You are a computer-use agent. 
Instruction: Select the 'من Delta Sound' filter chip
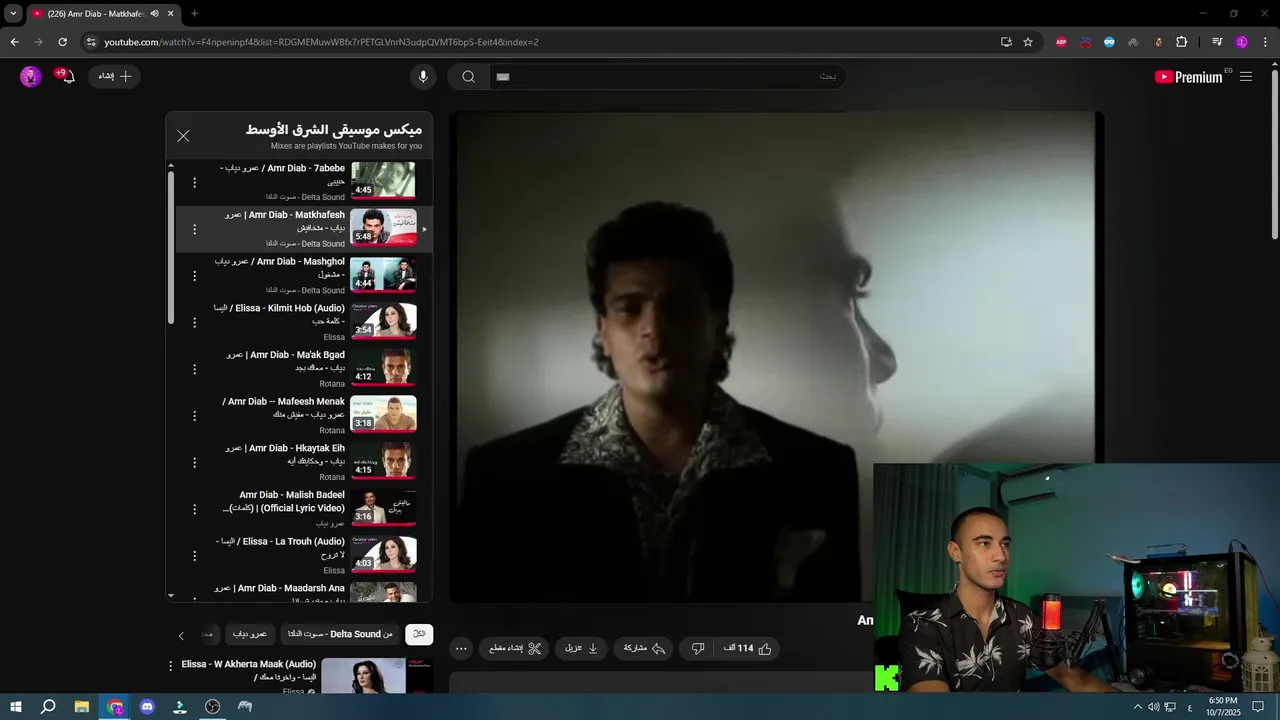click(340, 634)
